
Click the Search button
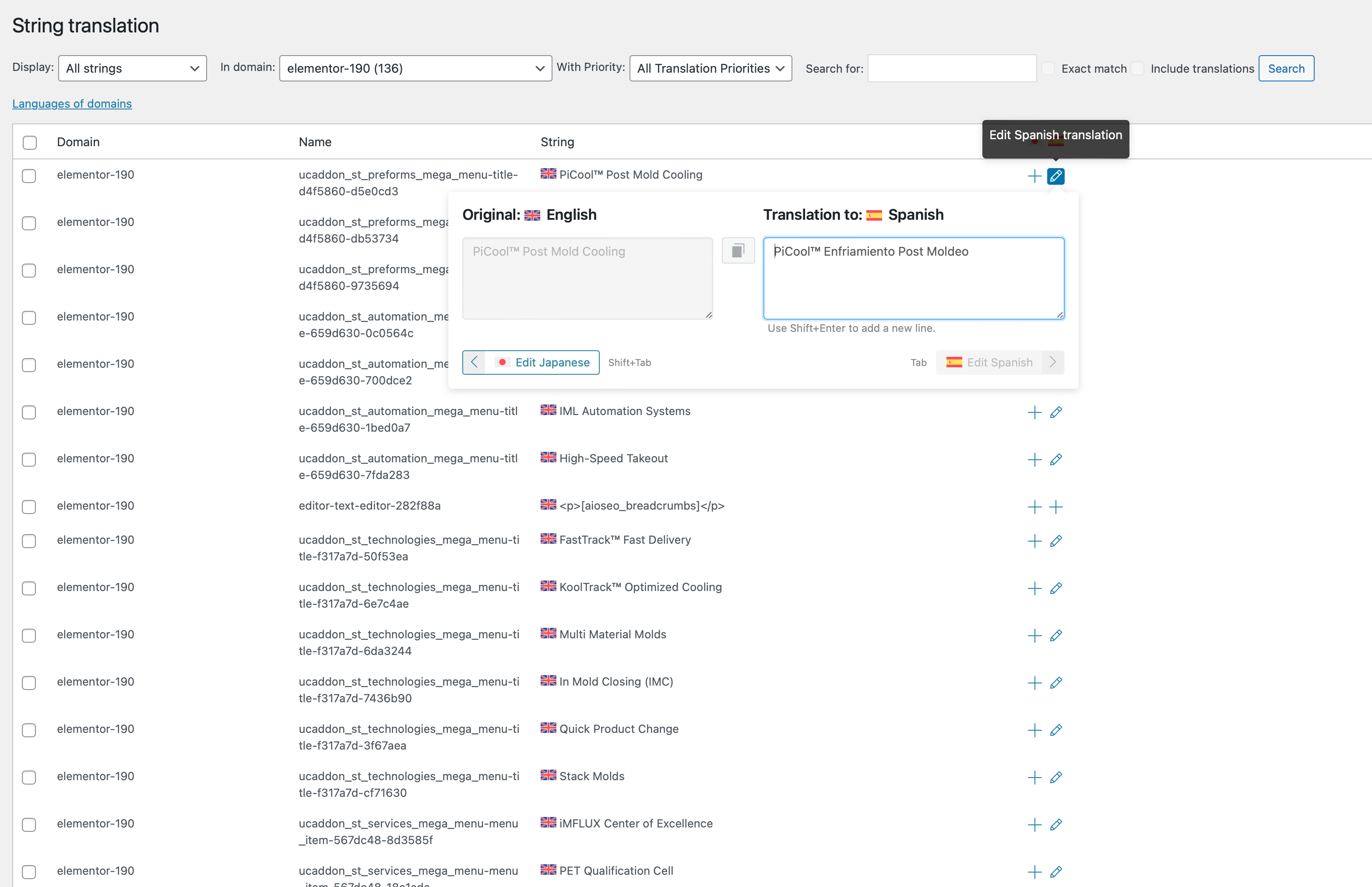1286,69
